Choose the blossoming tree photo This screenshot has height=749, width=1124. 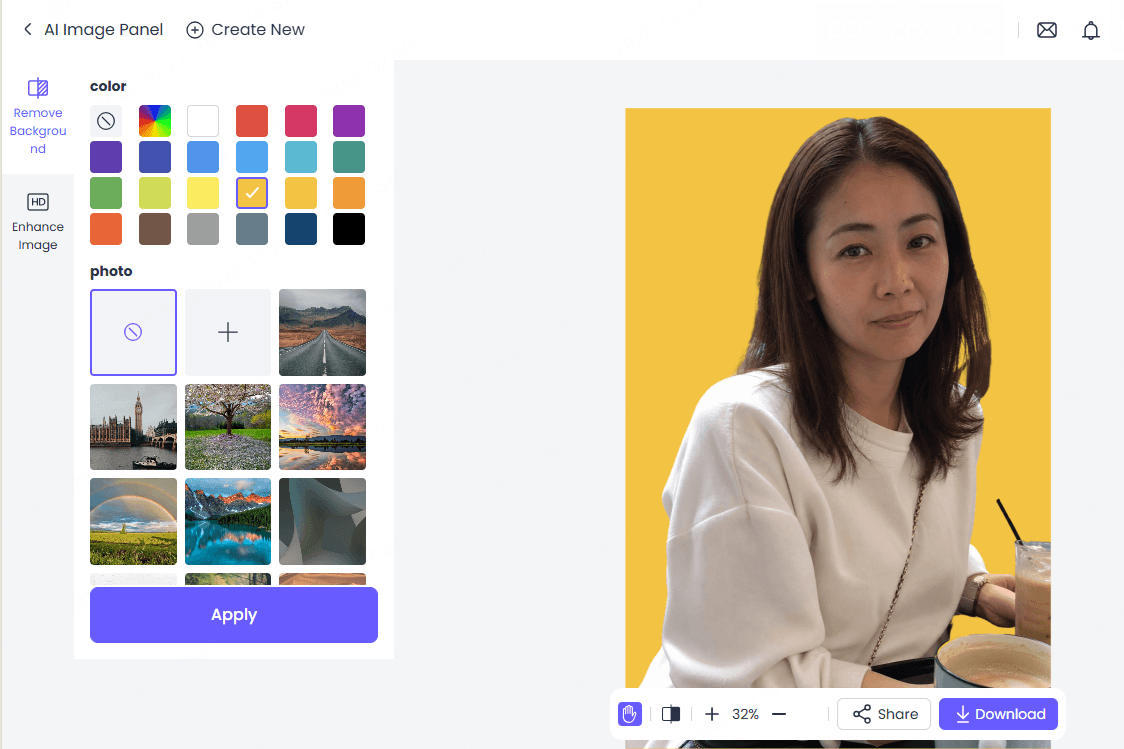(228, 426)
